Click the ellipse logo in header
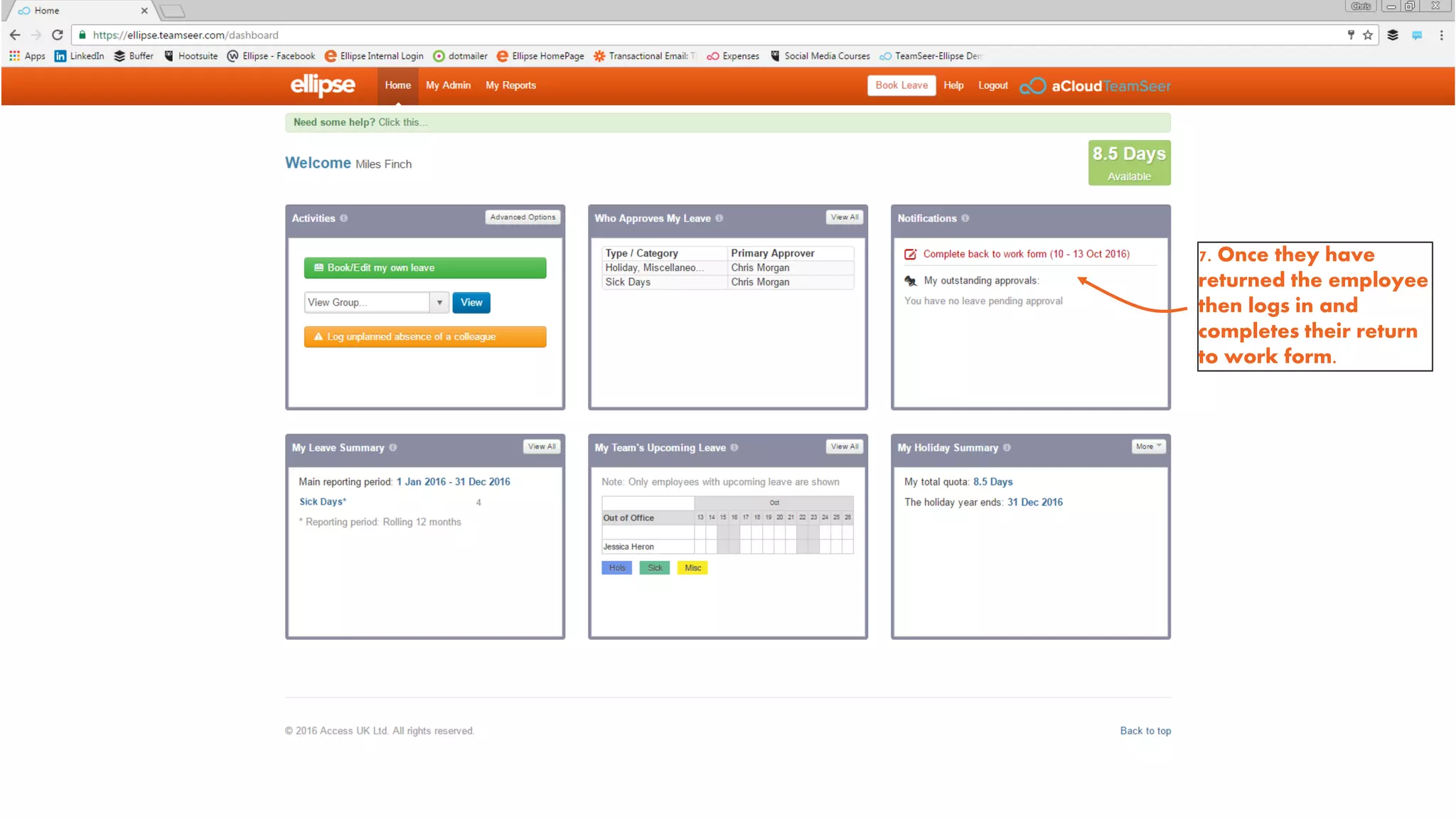 pos(323,85)
